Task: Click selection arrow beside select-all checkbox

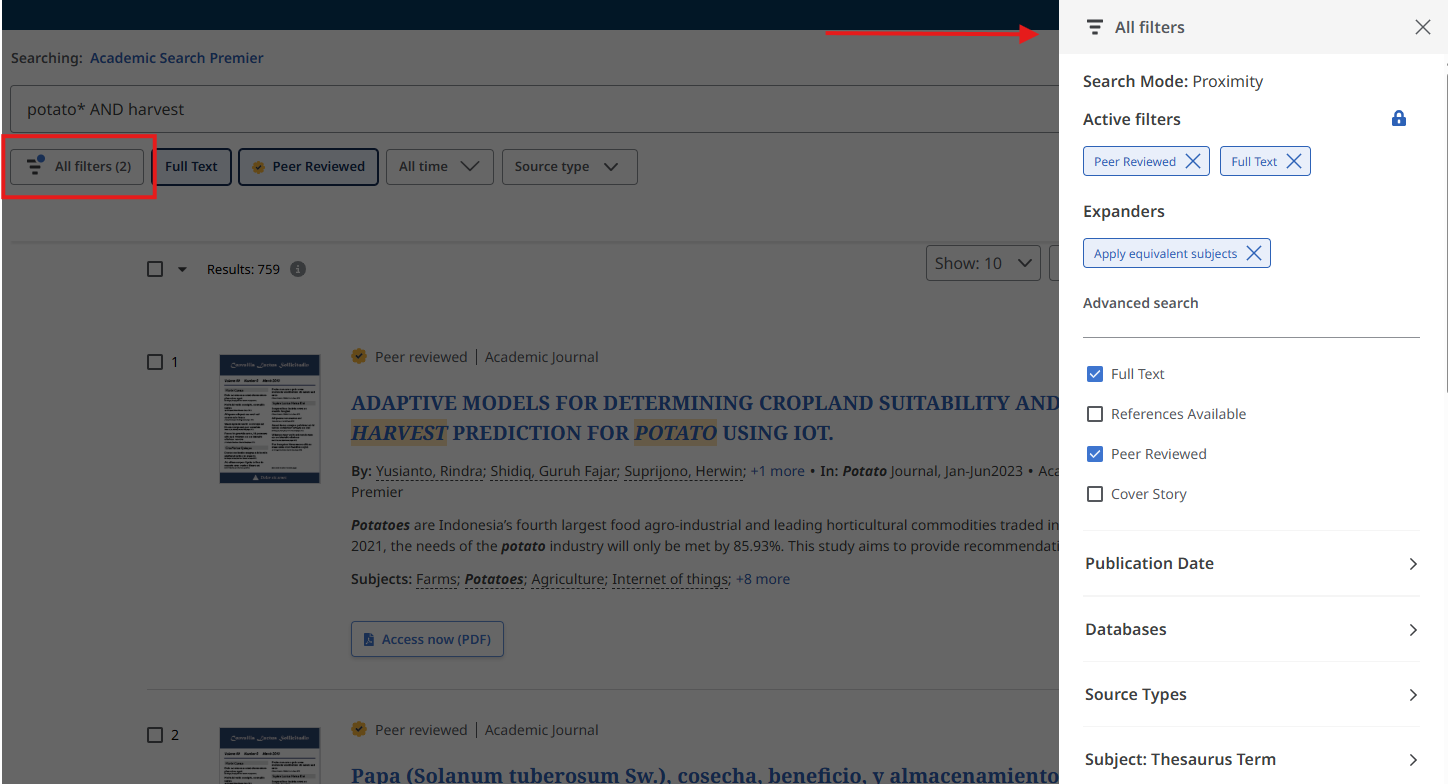Action: [x=182, y=269]
